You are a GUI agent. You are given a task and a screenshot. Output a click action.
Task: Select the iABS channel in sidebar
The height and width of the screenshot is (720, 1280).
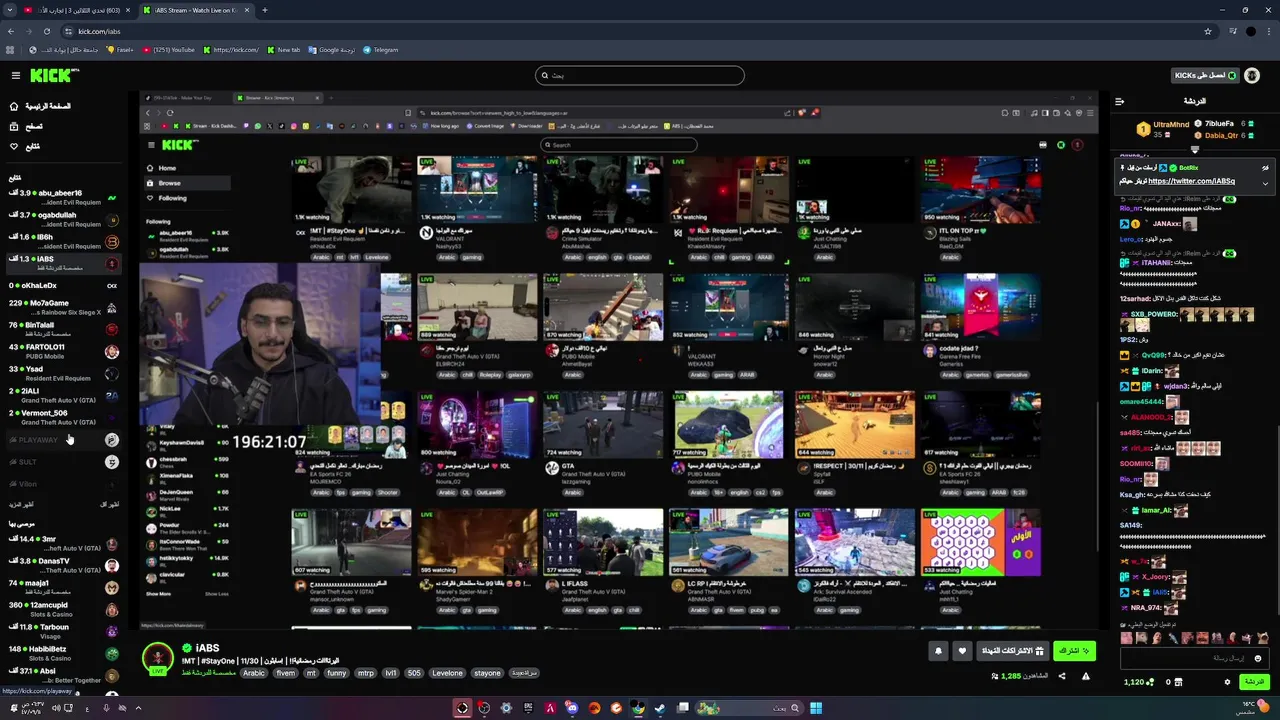point(62,263)
